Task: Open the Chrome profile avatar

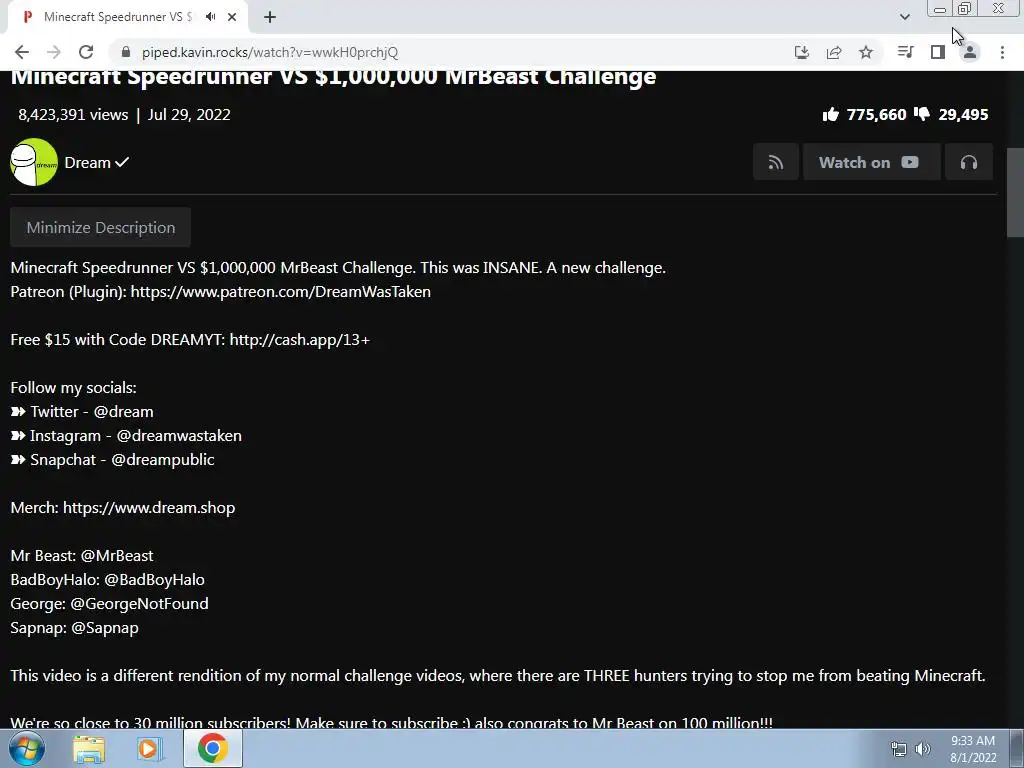Action: tap(970, 52)
